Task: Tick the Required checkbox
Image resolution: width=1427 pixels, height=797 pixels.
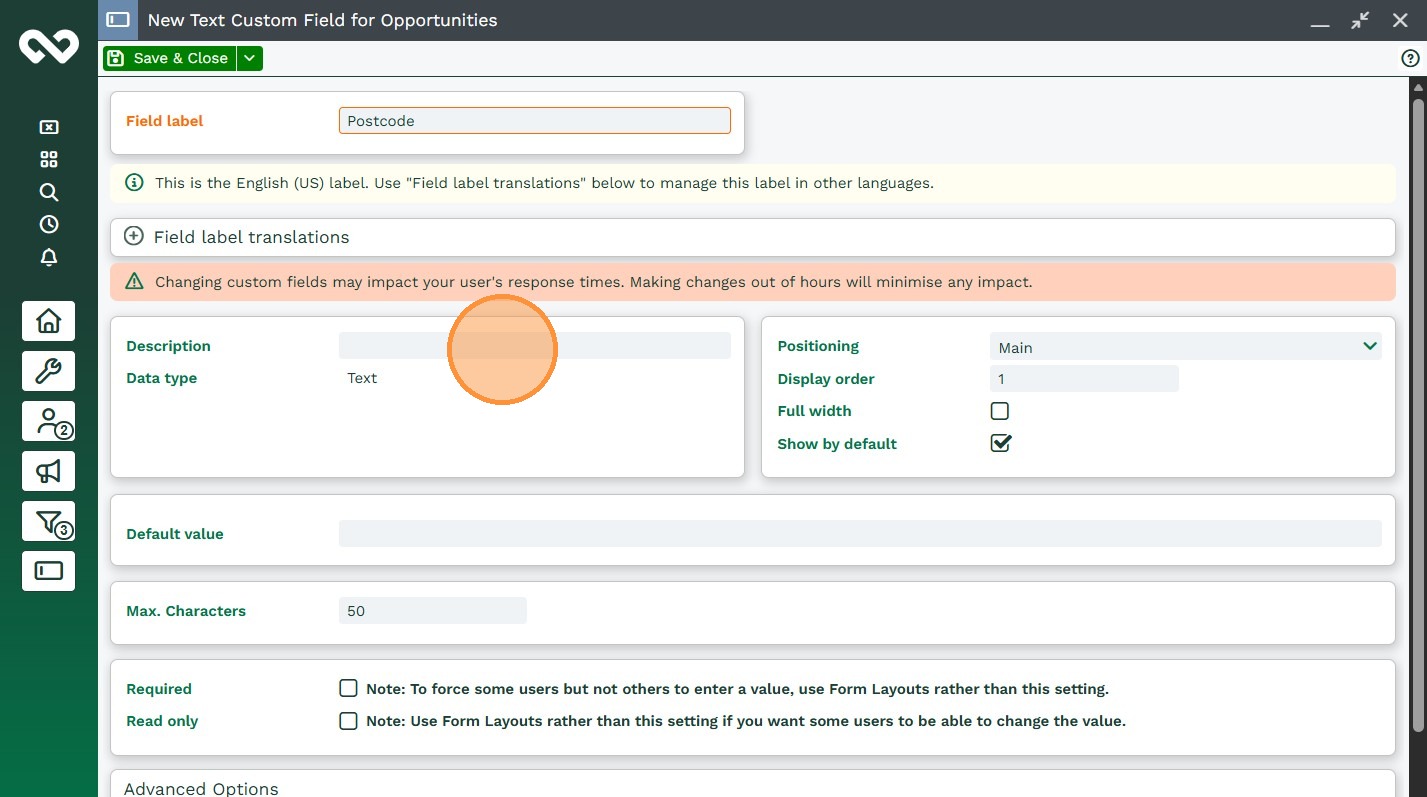Action: [x=348, y=689]
